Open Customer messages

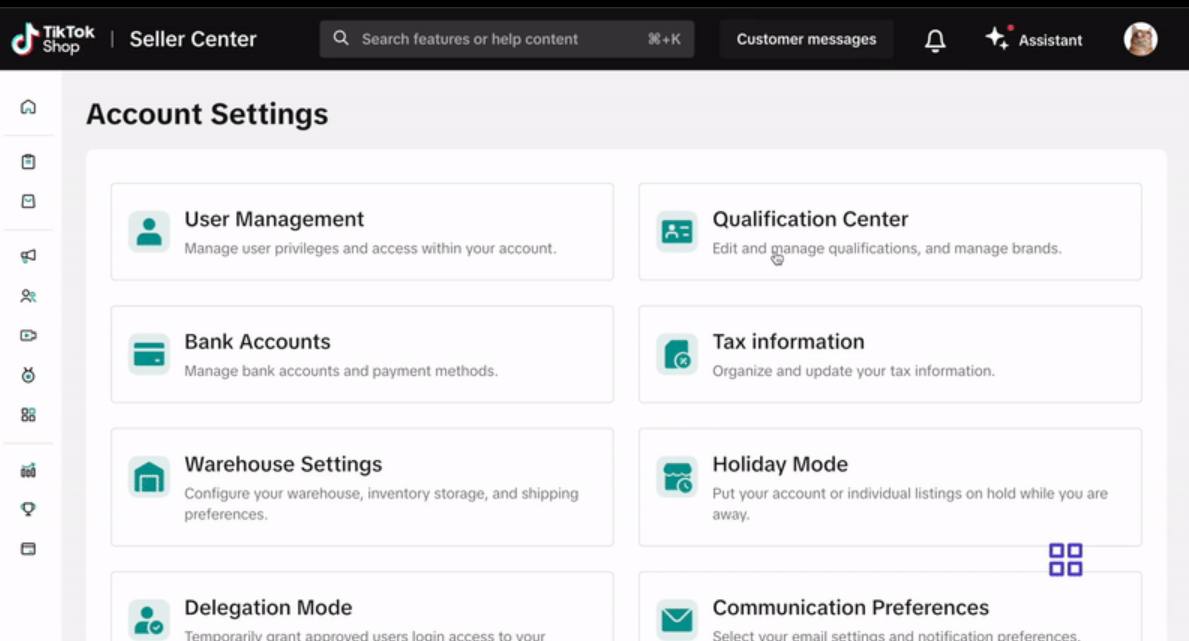(806, 39)
